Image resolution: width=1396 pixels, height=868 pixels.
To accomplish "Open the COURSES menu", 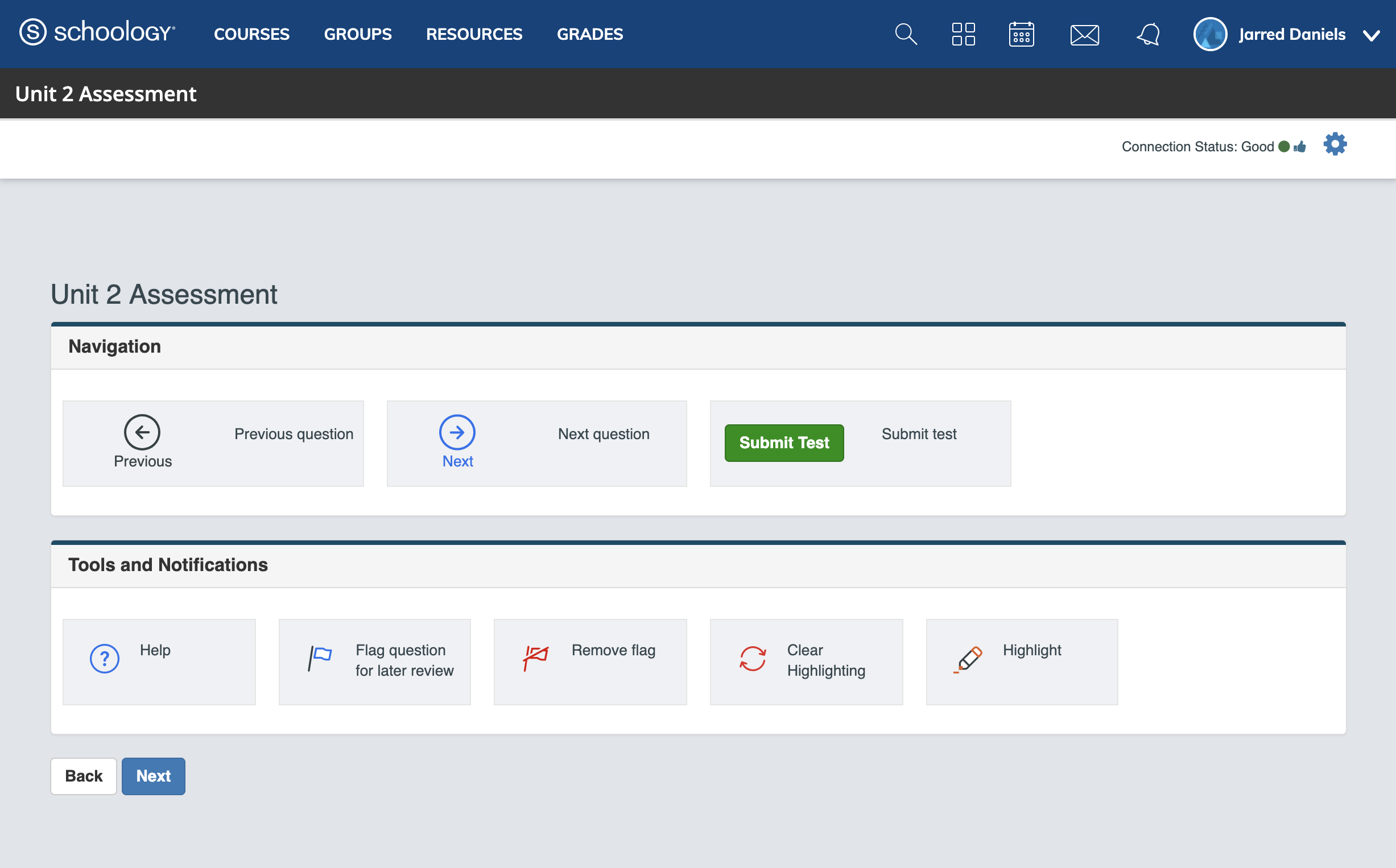I will [251, 34].
